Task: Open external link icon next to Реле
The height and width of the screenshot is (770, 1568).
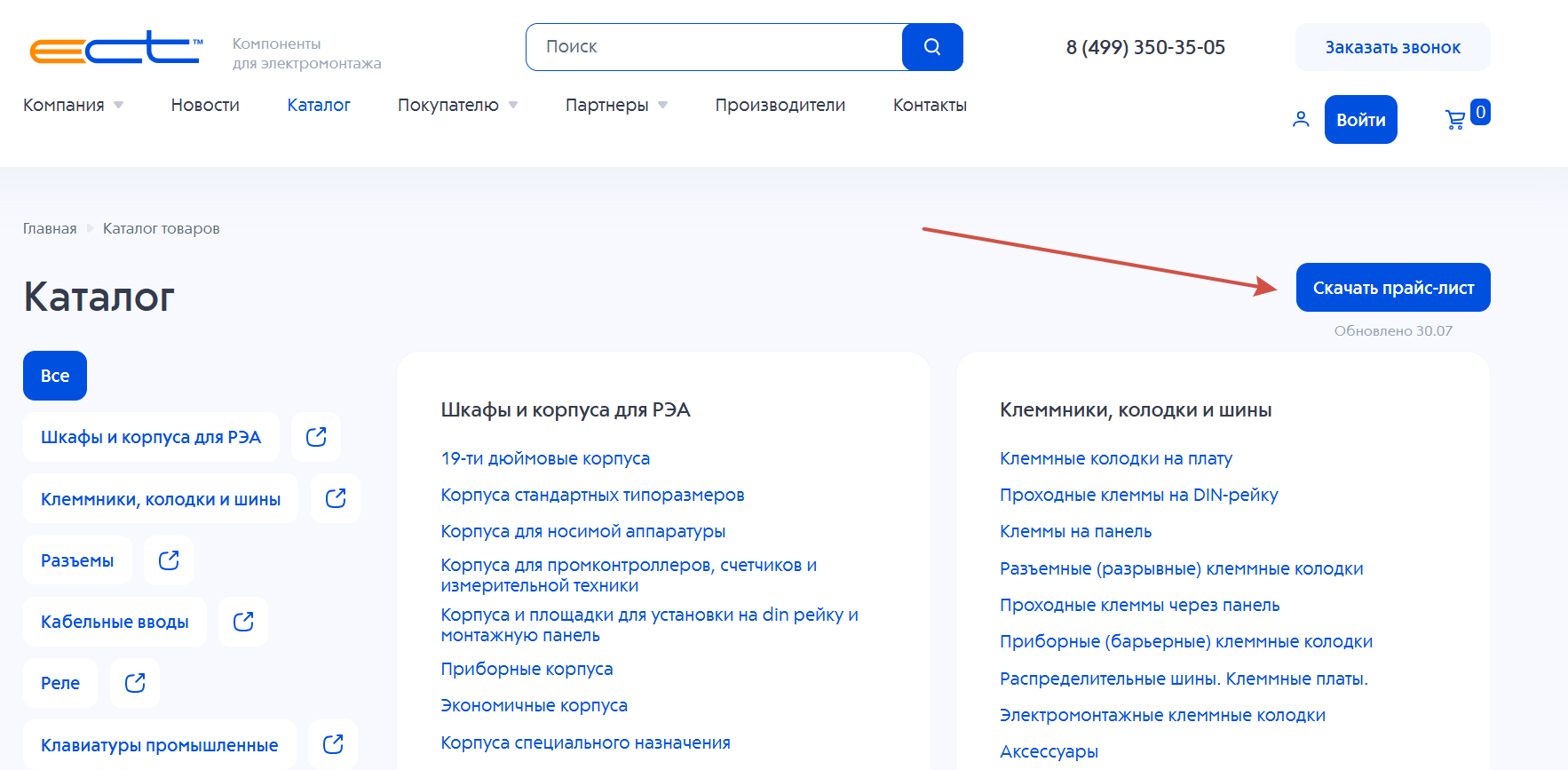Action: point(135,683)
